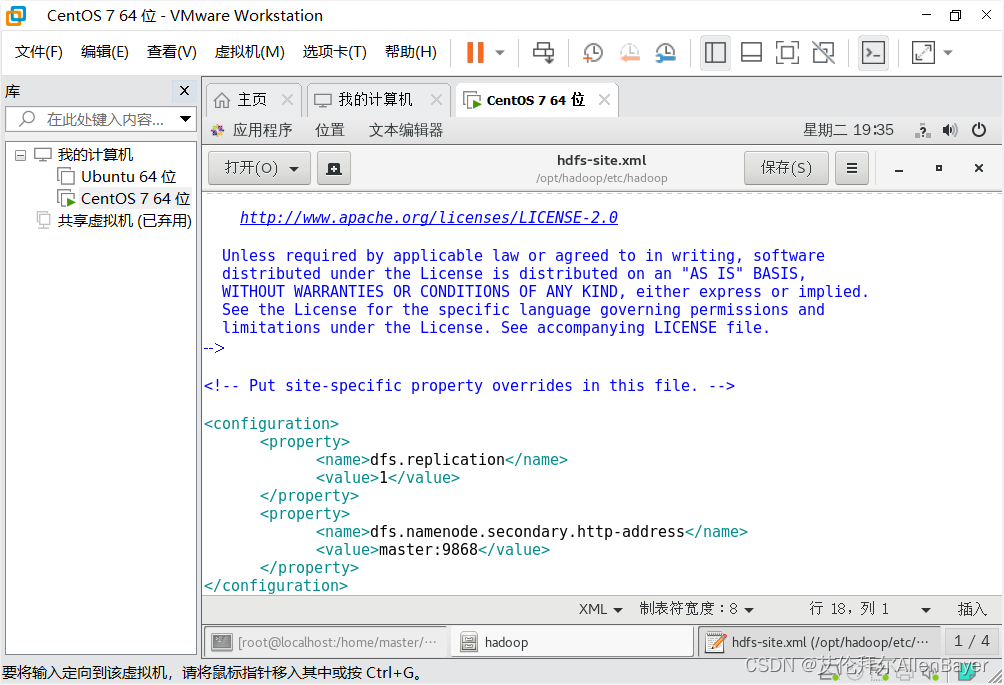Click the unity mode icon
Screen dimensions: 1004x685
coord(823,52)
